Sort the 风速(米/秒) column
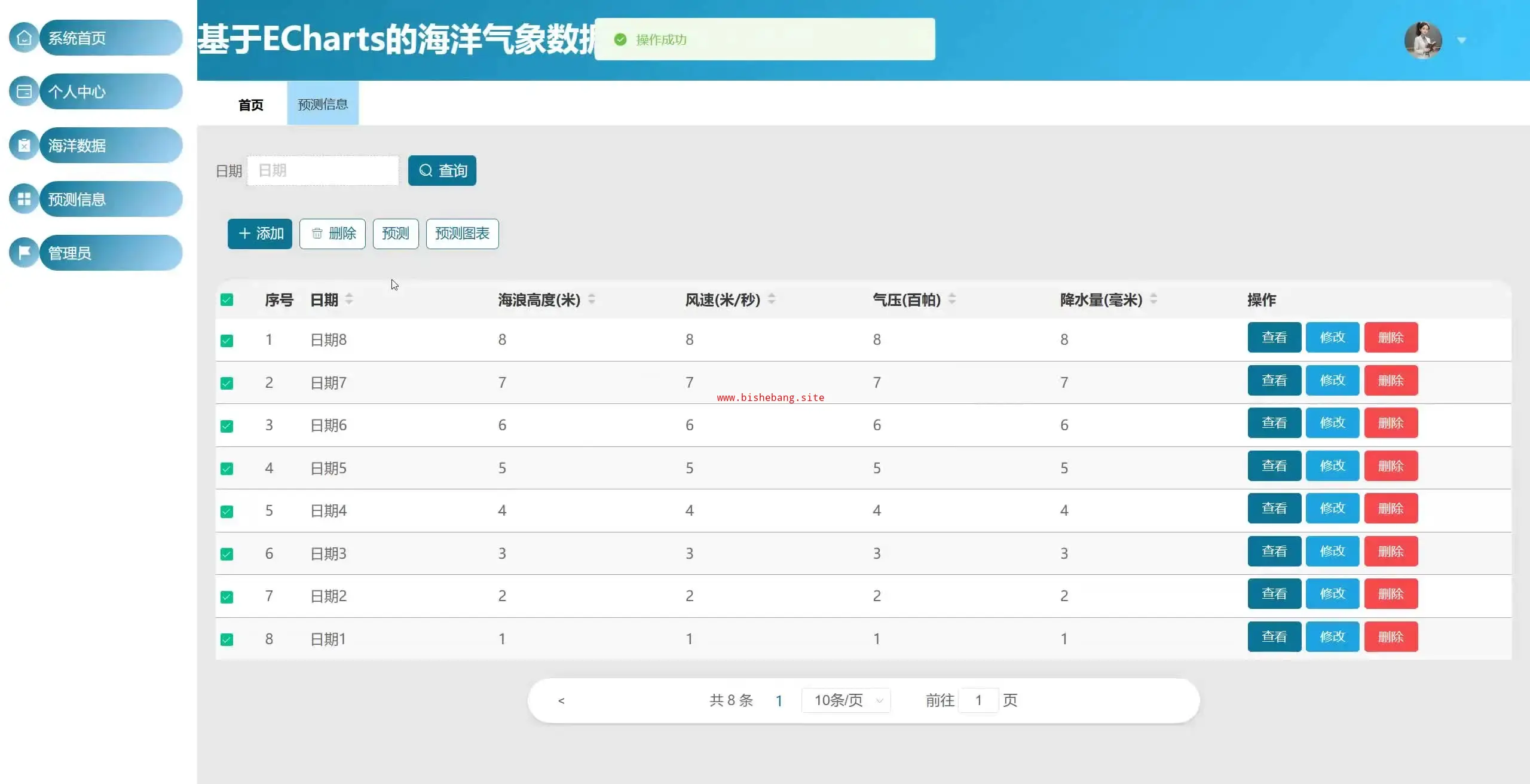Image resolution: width=1530 pixels, height=784 pixels. 772,299
